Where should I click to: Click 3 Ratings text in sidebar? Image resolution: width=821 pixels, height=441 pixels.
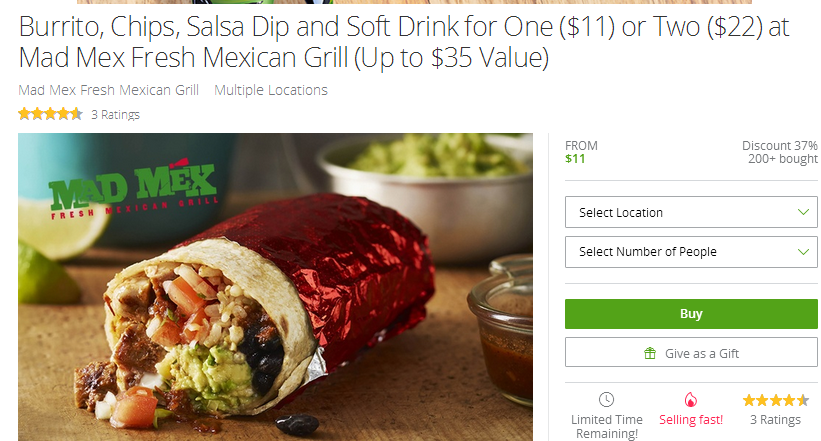click(x=775, y=420)
